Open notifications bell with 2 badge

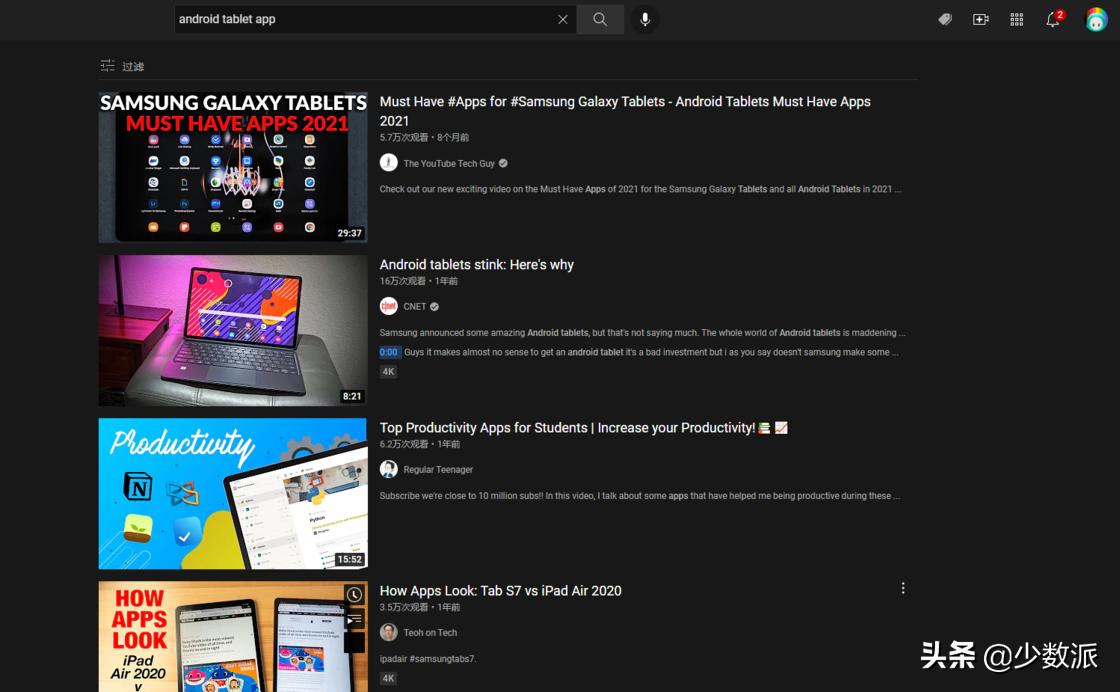click(x=1054, y=19)
